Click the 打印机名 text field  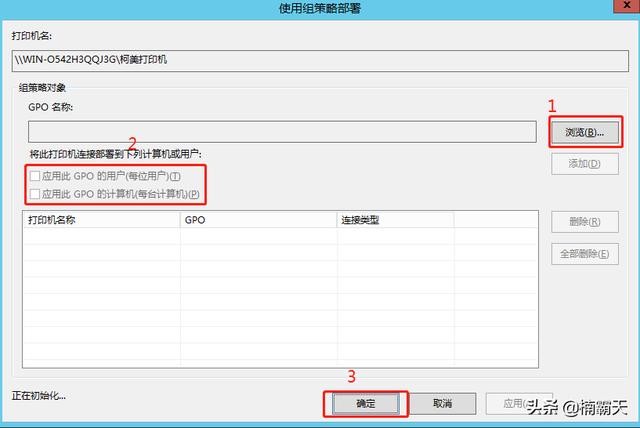(x=320, y=61)
